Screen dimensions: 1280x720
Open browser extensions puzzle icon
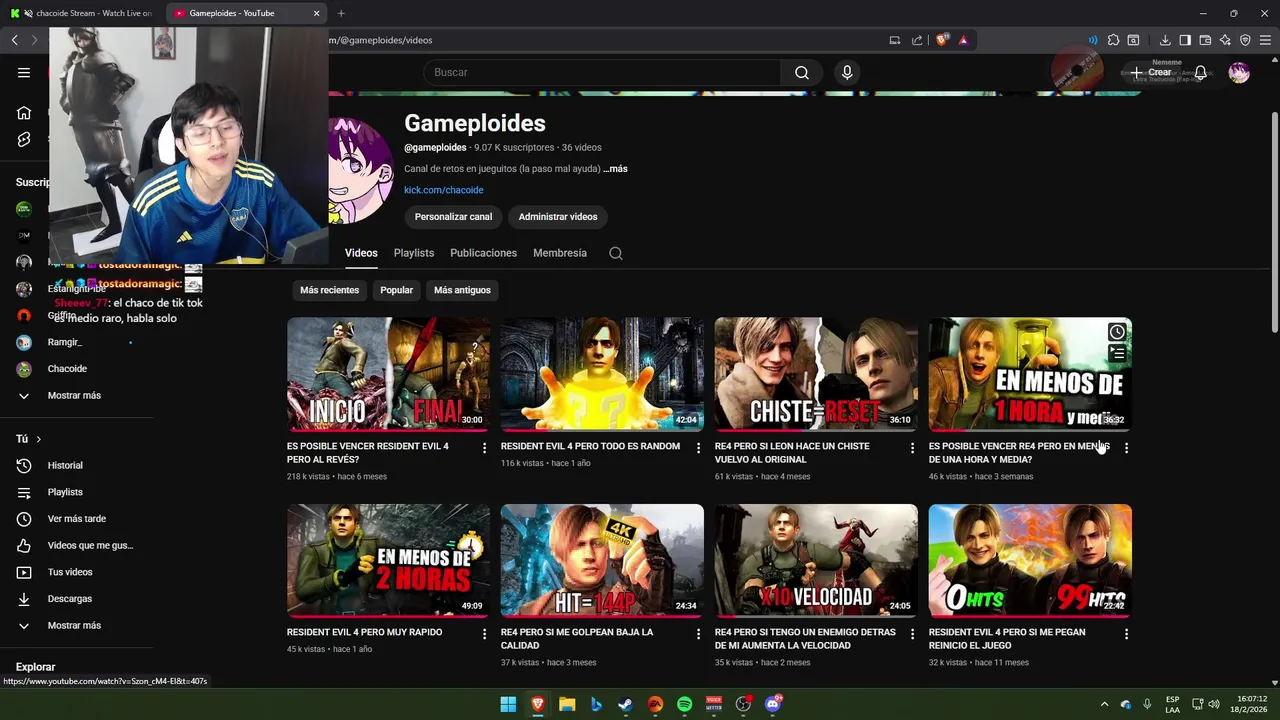click(1113, 40)
